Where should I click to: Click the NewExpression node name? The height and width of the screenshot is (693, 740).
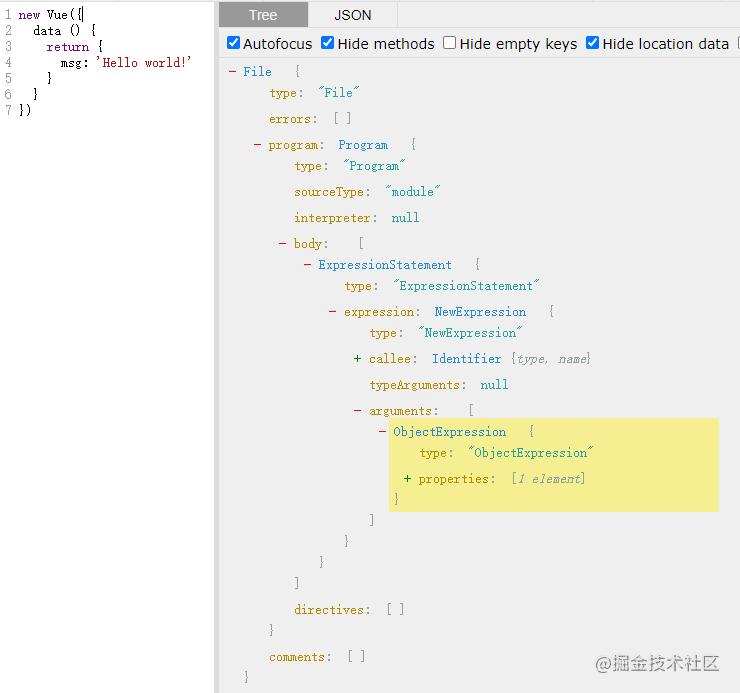coord(480,312)
